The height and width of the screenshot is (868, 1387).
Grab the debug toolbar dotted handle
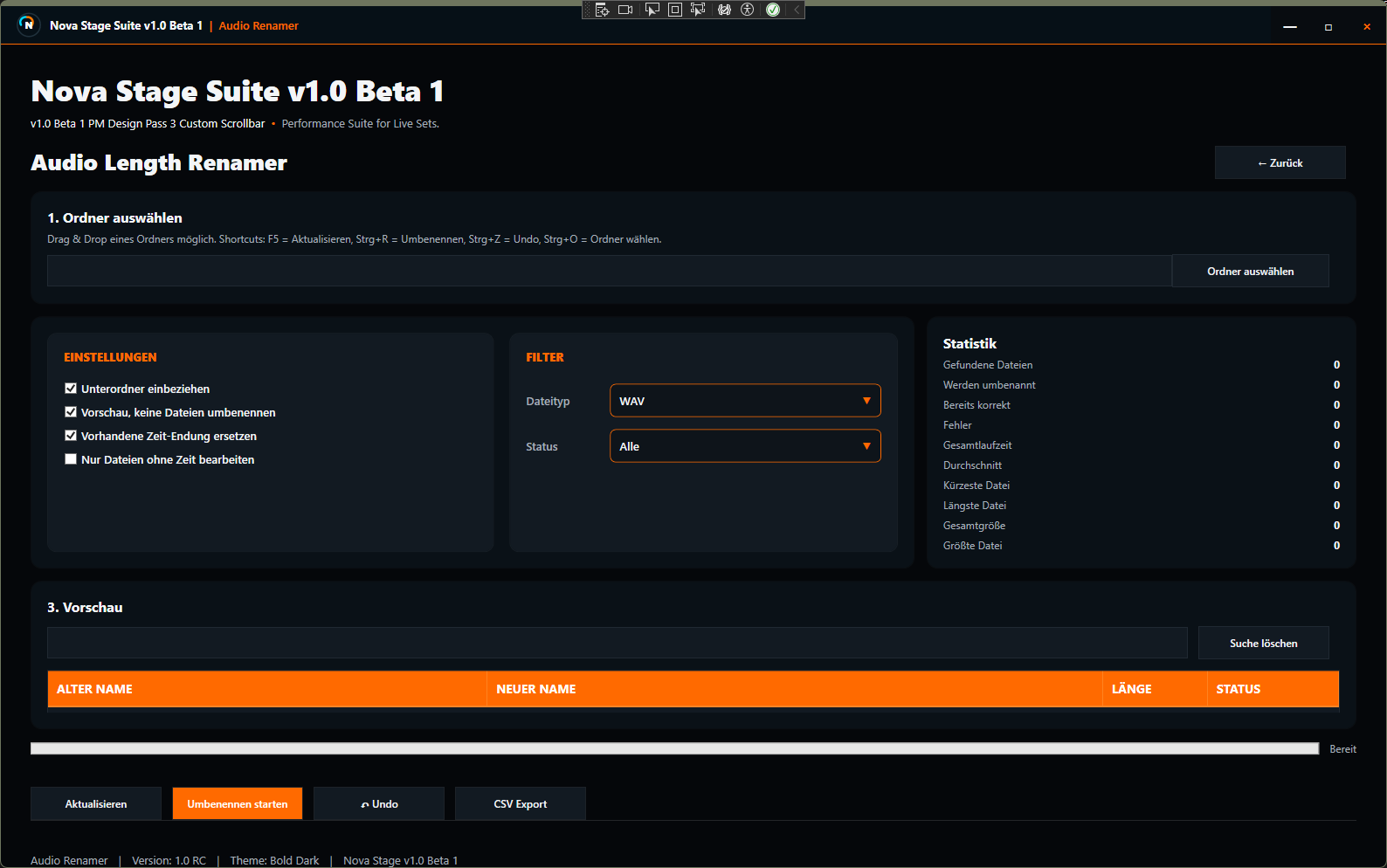click(x=588, y=10)
